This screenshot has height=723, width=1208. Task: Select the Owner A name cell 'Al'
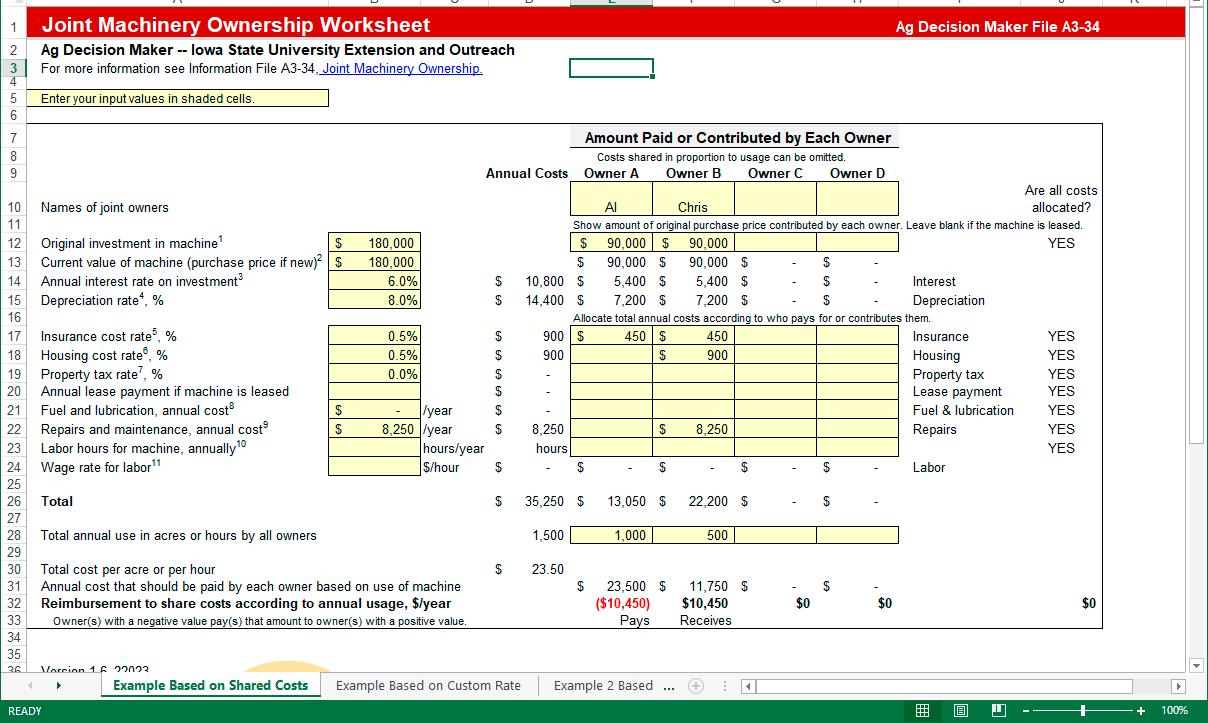point(611,199)
